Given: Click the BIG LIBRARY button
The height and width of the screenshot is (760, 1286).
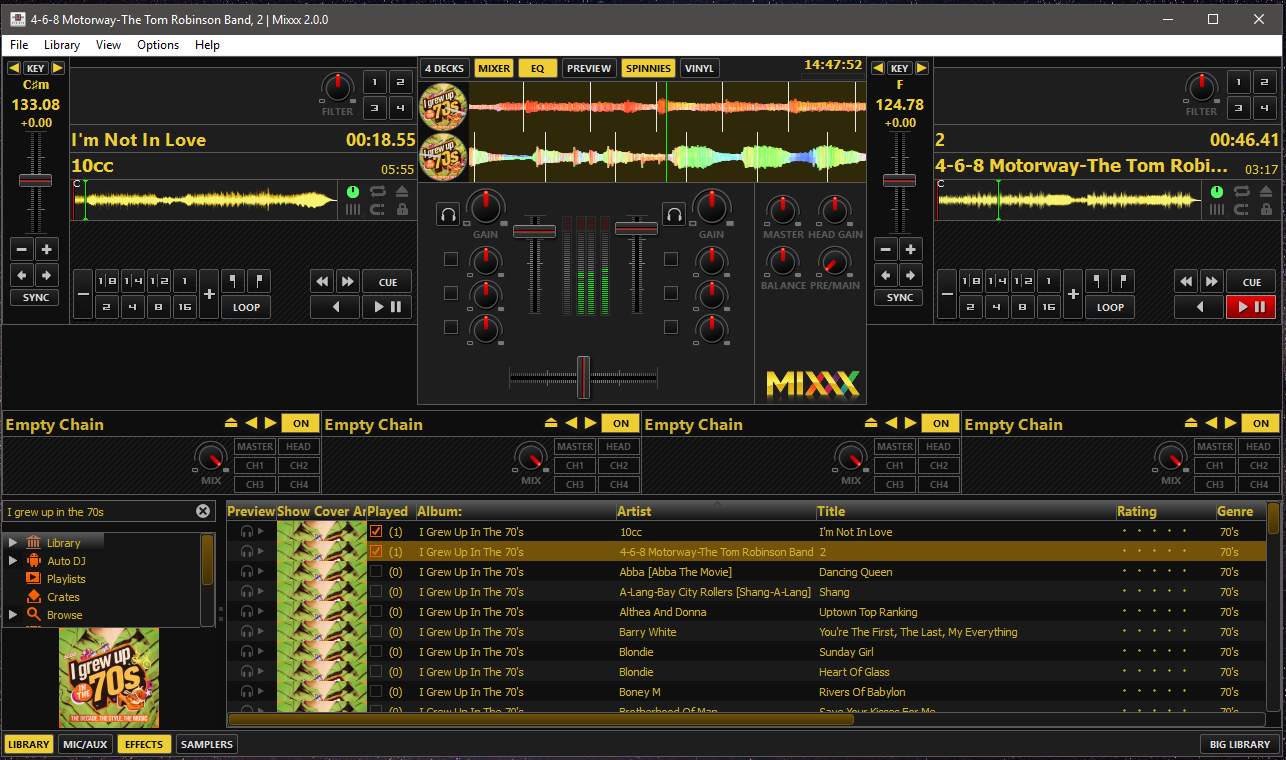Looking at the screenshot, I should (x=1238, y=744).
